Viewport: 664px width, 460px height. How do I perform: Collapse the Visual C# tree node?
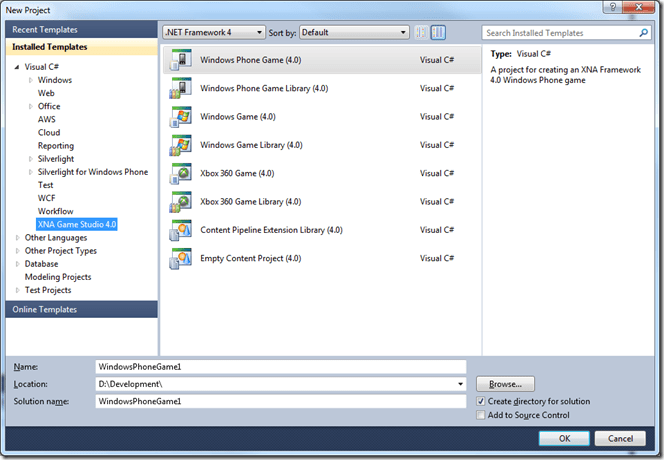[x=17, y=67]
